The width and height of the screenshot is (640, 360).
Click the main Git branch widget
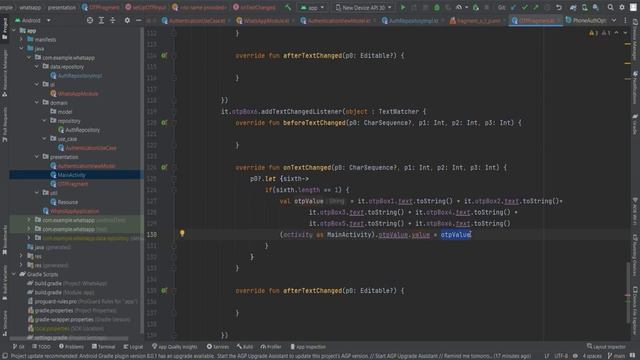point(616,356)
